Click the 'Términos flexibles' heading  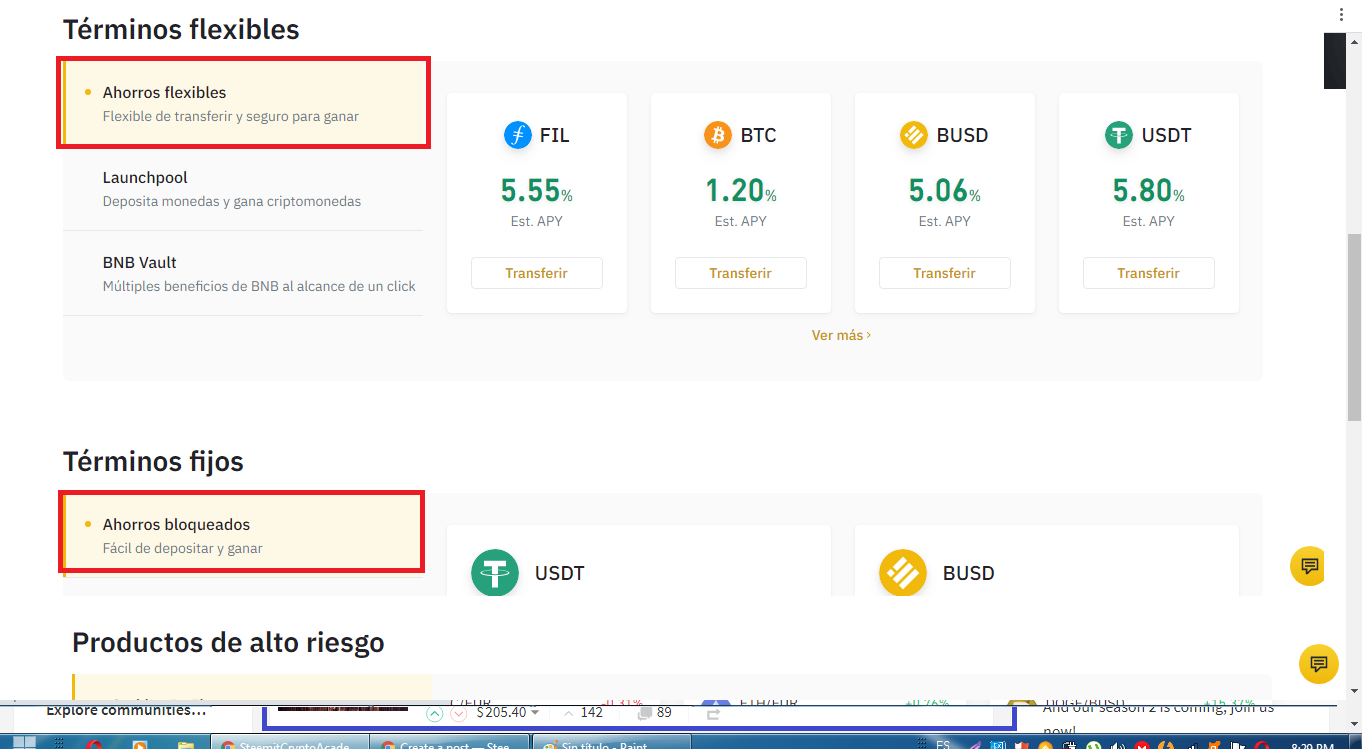tap(181, 29)
